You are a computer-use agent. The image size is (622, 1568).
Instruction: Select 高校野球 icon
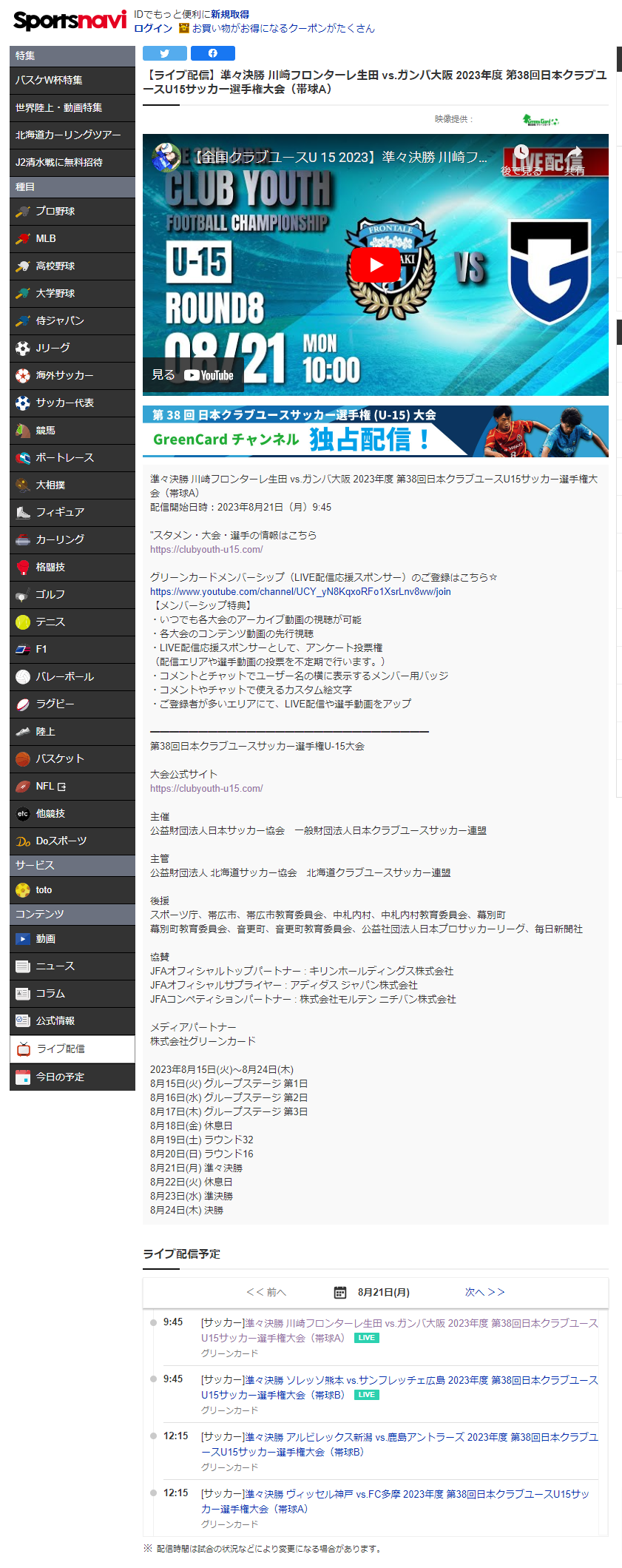point(23,266)
